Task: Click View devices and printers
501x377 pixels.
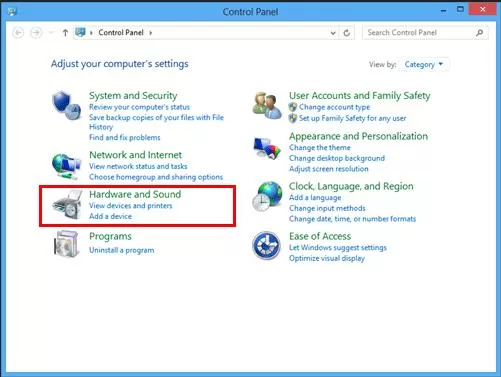Action: [131, 206]
